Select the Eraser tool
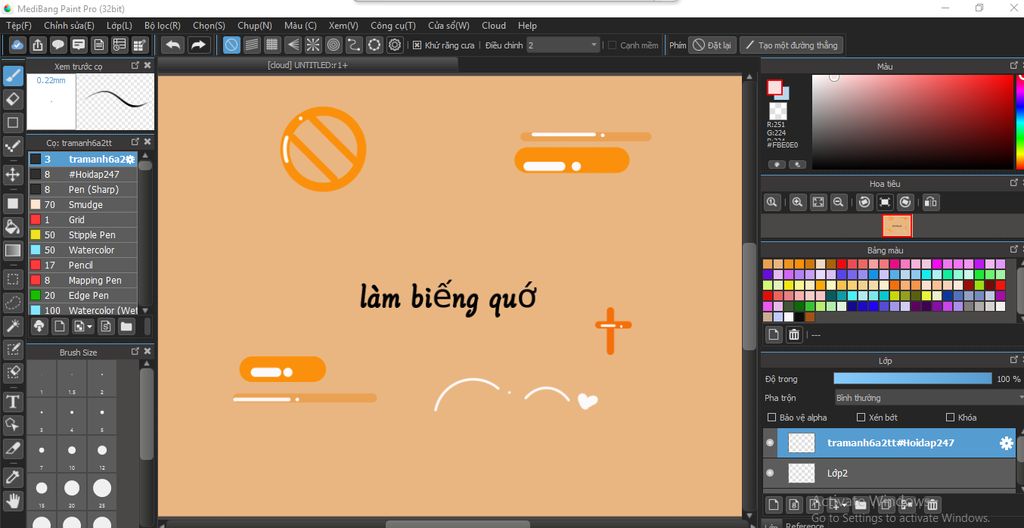 (12, 99)
